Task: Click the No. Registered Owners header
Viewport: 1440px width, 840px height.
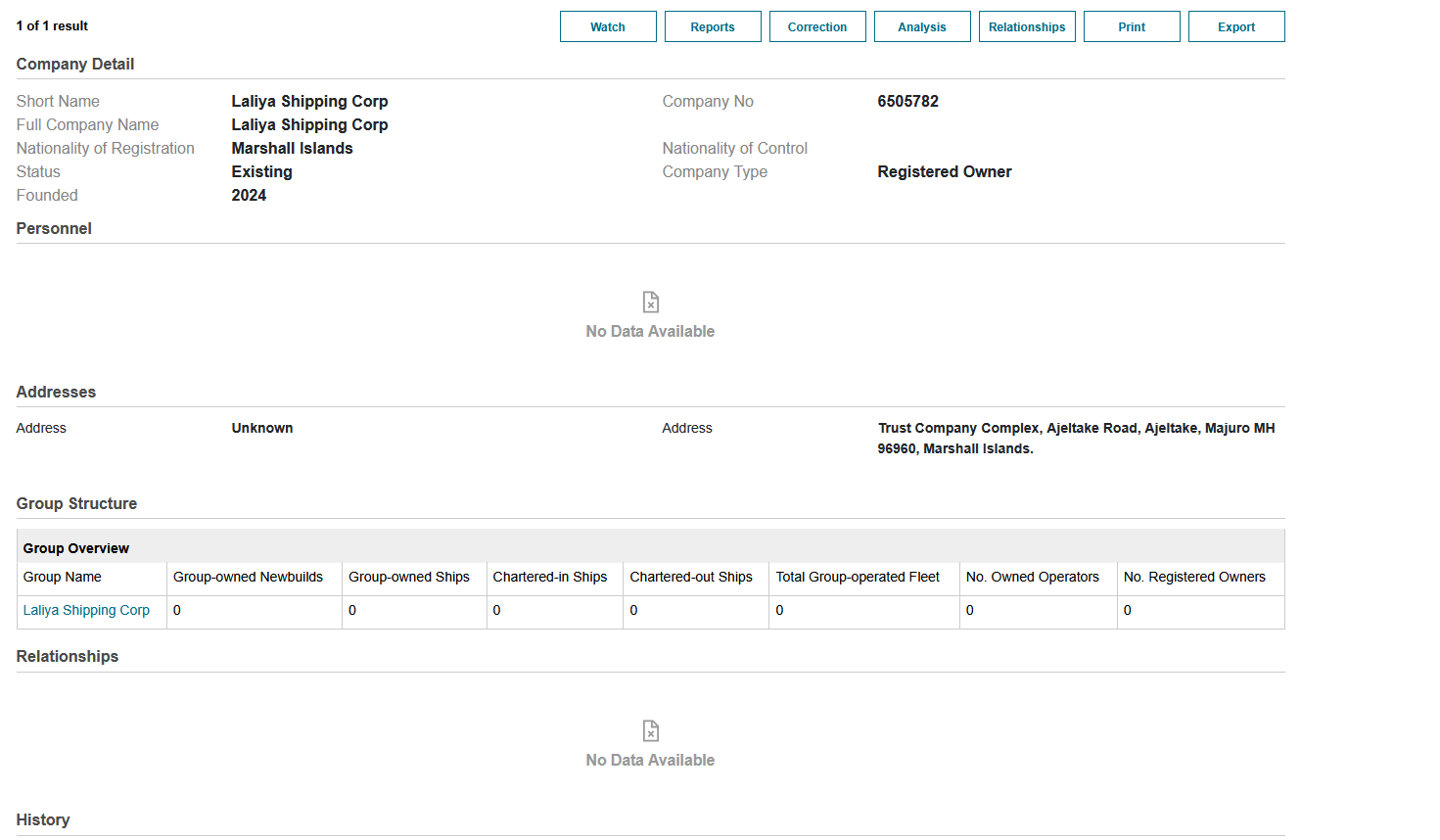Action: pos(1194,577)
